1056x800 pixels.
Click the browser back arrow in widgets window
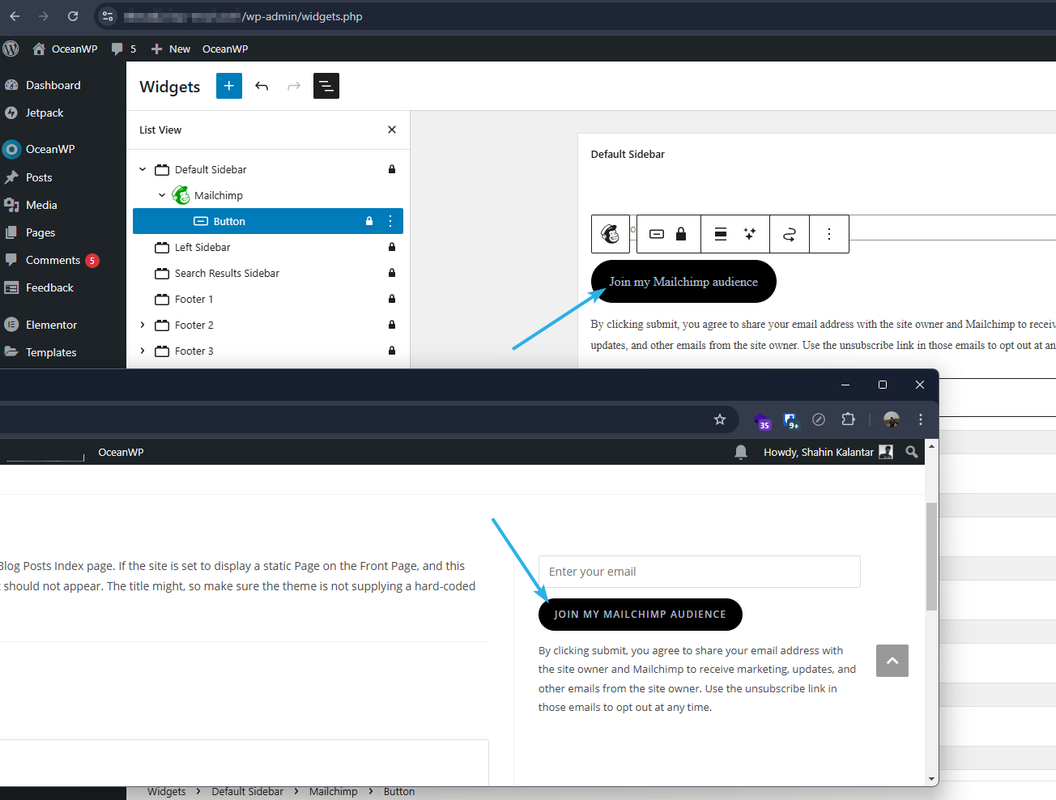coord(15,16)
